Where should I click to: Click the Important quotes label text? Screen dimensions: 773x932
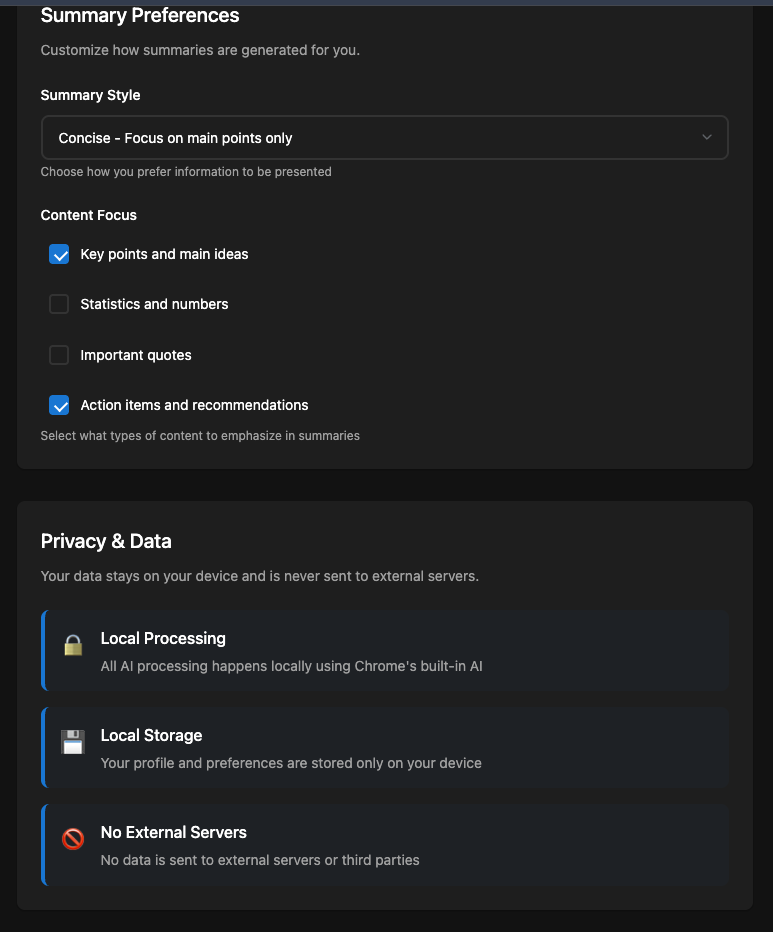coord(136,355)
